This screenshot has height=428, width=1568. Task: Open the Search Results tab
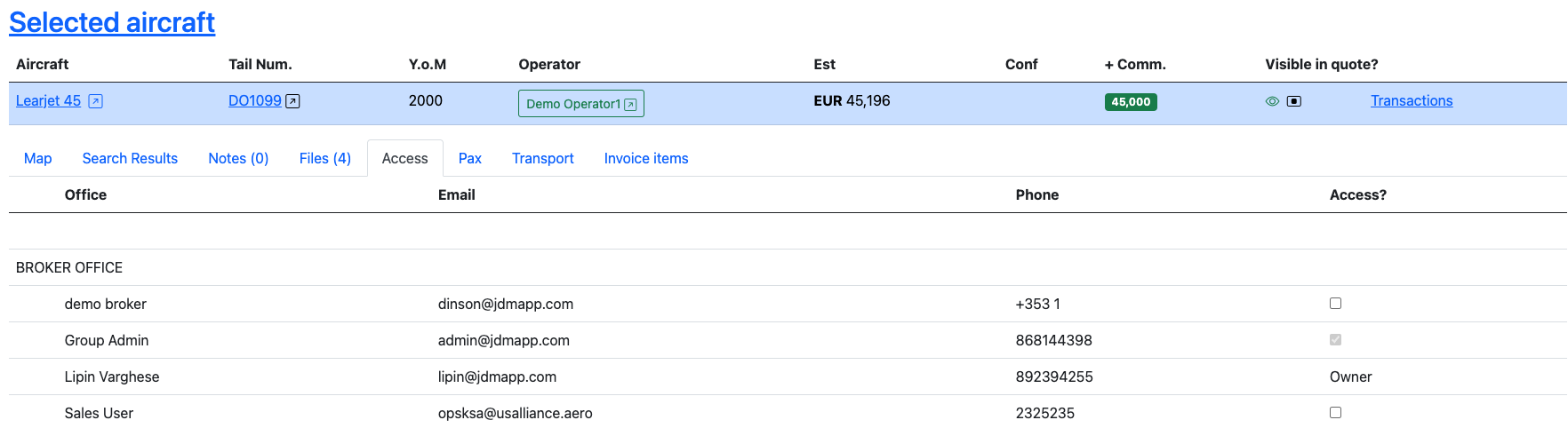(130, 158)
